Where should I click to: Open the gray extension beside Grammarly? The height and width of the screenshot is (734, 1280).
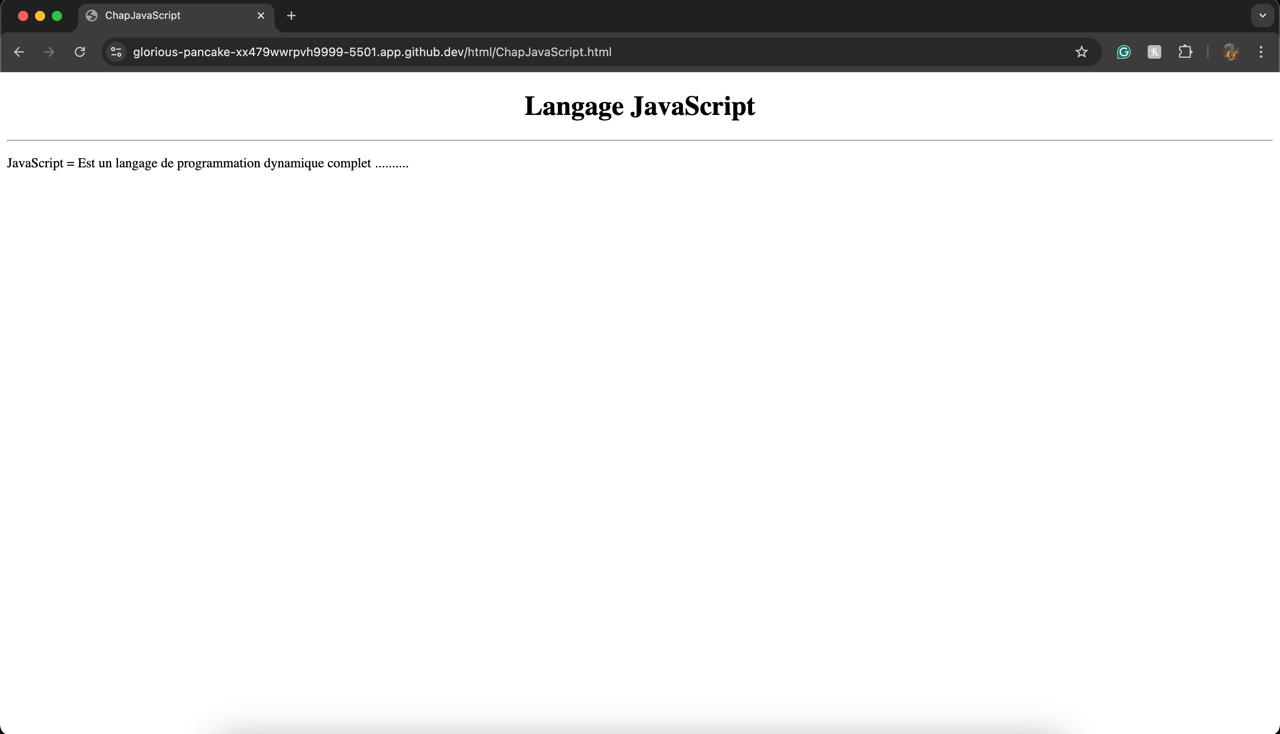1154,52
